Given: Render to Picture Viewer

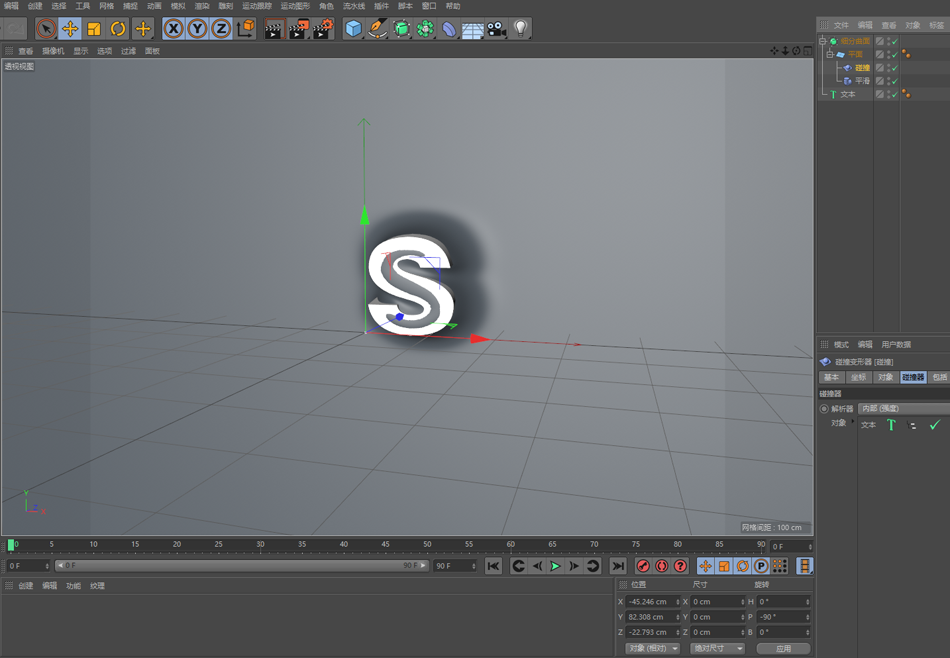Looking at the screenshot, I should point(299,28).
